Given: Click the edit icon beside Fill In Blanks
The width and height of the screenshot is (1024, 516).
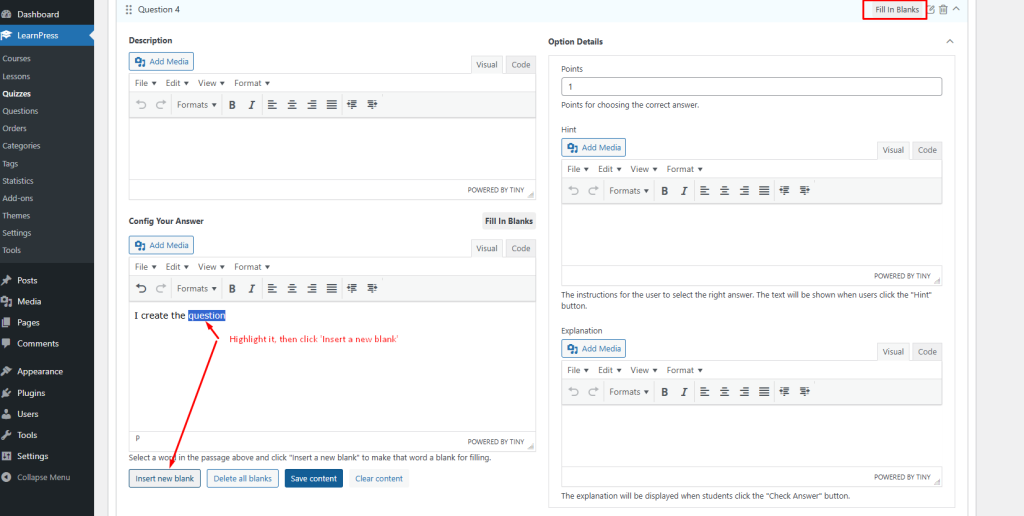Looking at the screenshot, I should coord(931,9).
